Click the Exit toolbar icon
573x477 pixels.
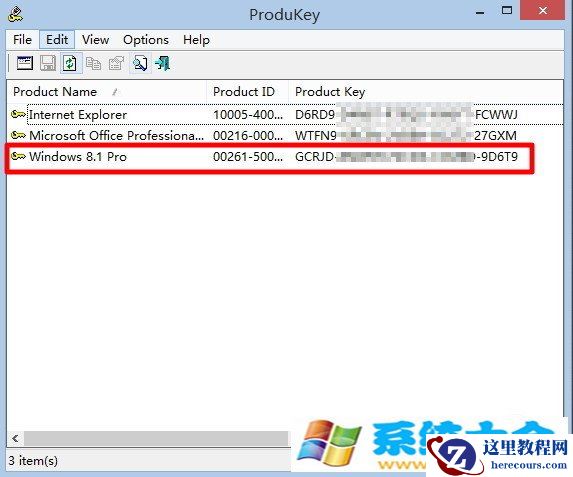(x=163, y=63)
